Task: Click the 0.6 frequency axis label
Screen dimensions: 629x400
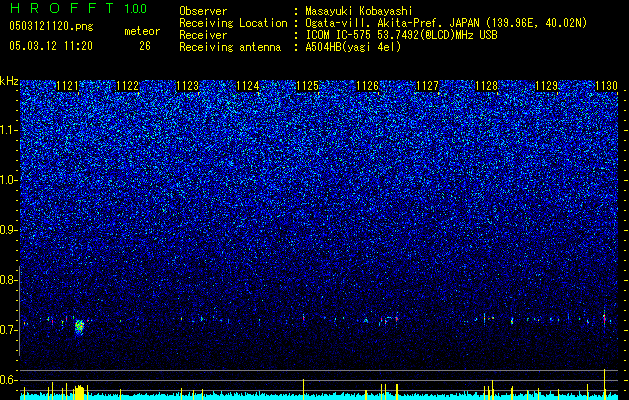Action: pyautogui.click(x=8, y=380)
